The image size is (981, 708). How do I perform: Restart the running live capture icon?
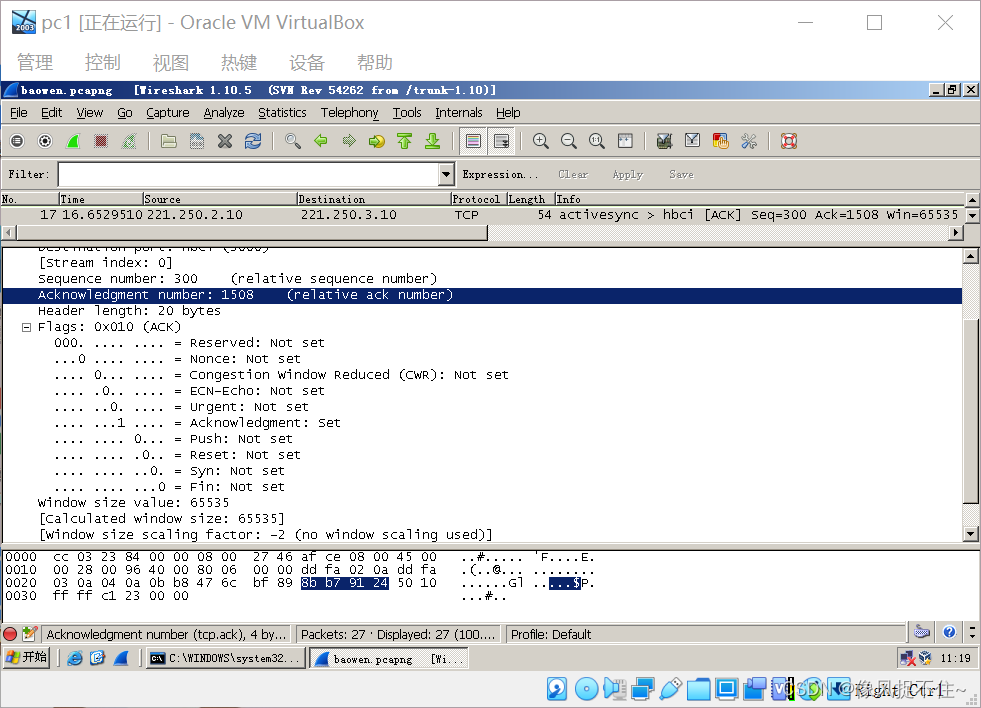click(129, 141)
